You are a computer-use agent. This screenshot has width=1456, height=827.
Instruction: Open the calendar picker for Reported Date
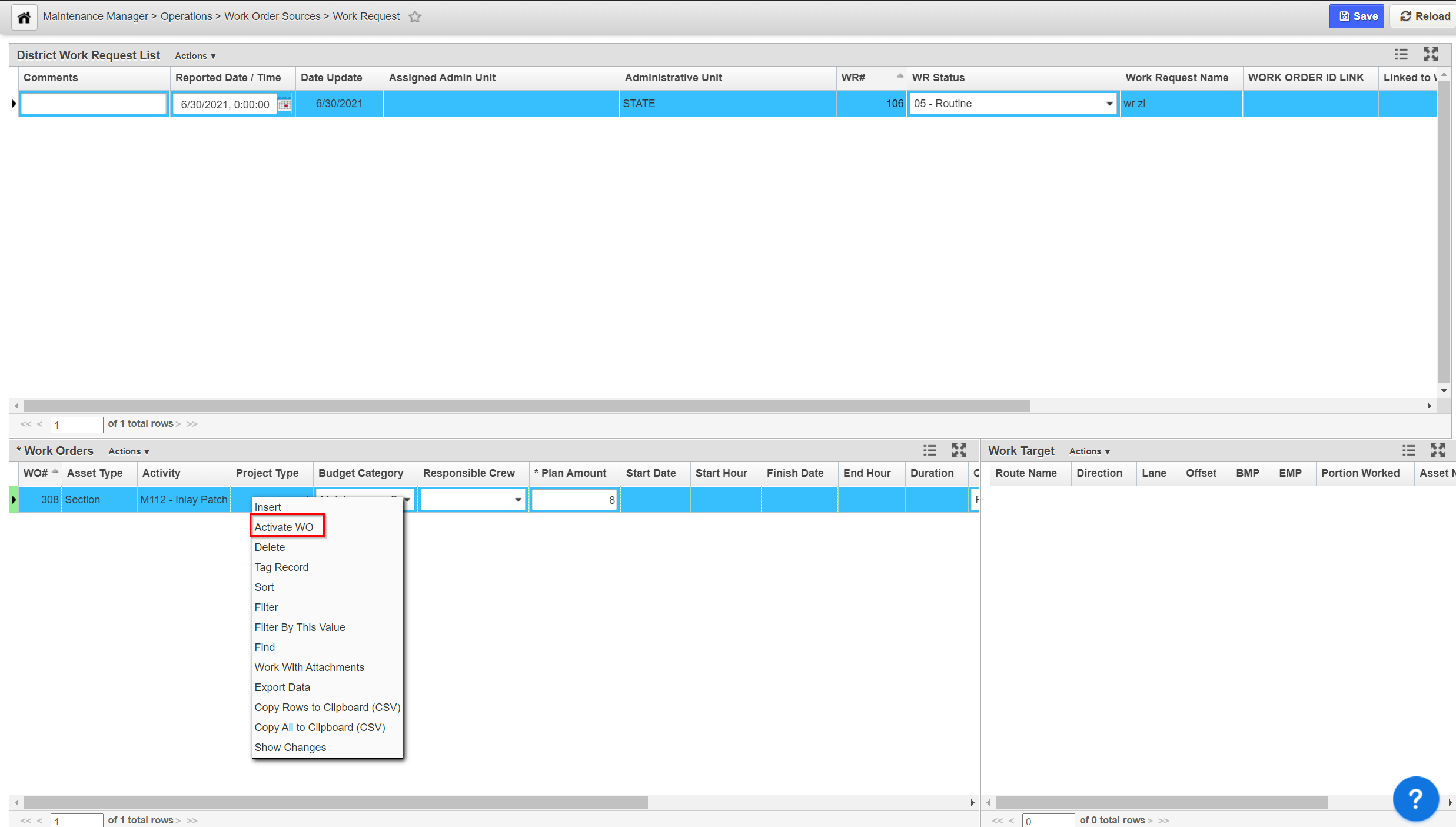tap(285, 104)
